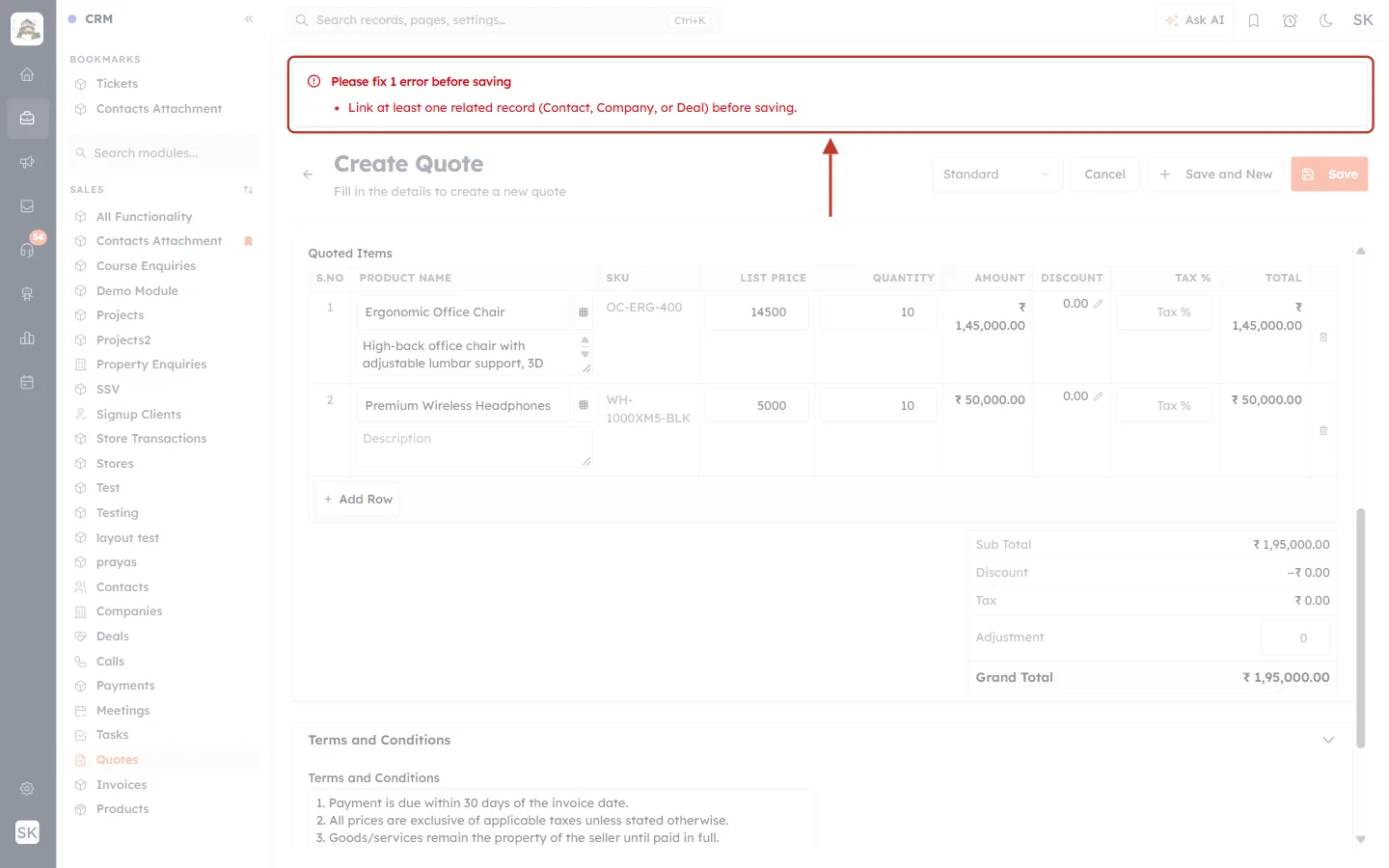Open Quotes module in sidebar
This screenshot has height=868, width=1389.
165,760
